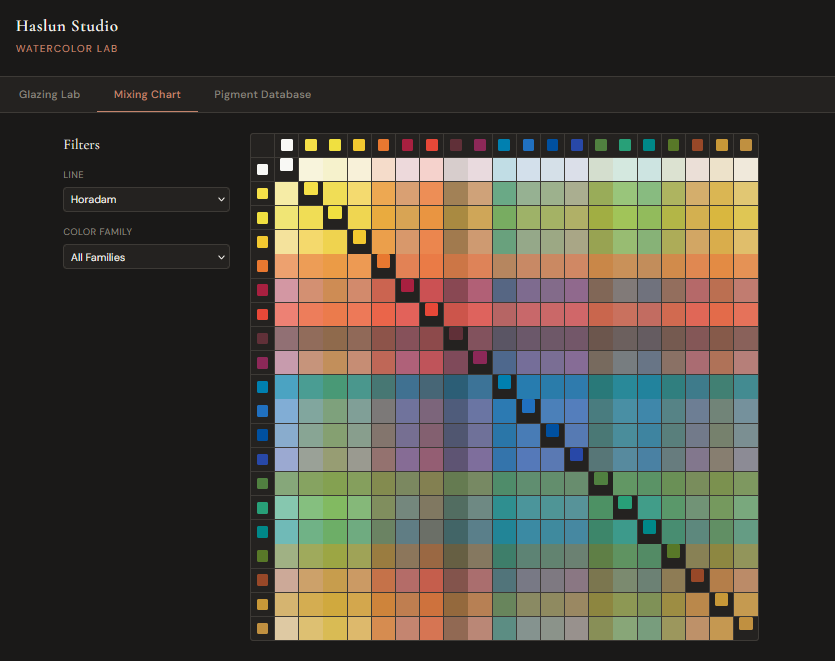Click the WATERCOLOR LAB label

coord(67,48)
